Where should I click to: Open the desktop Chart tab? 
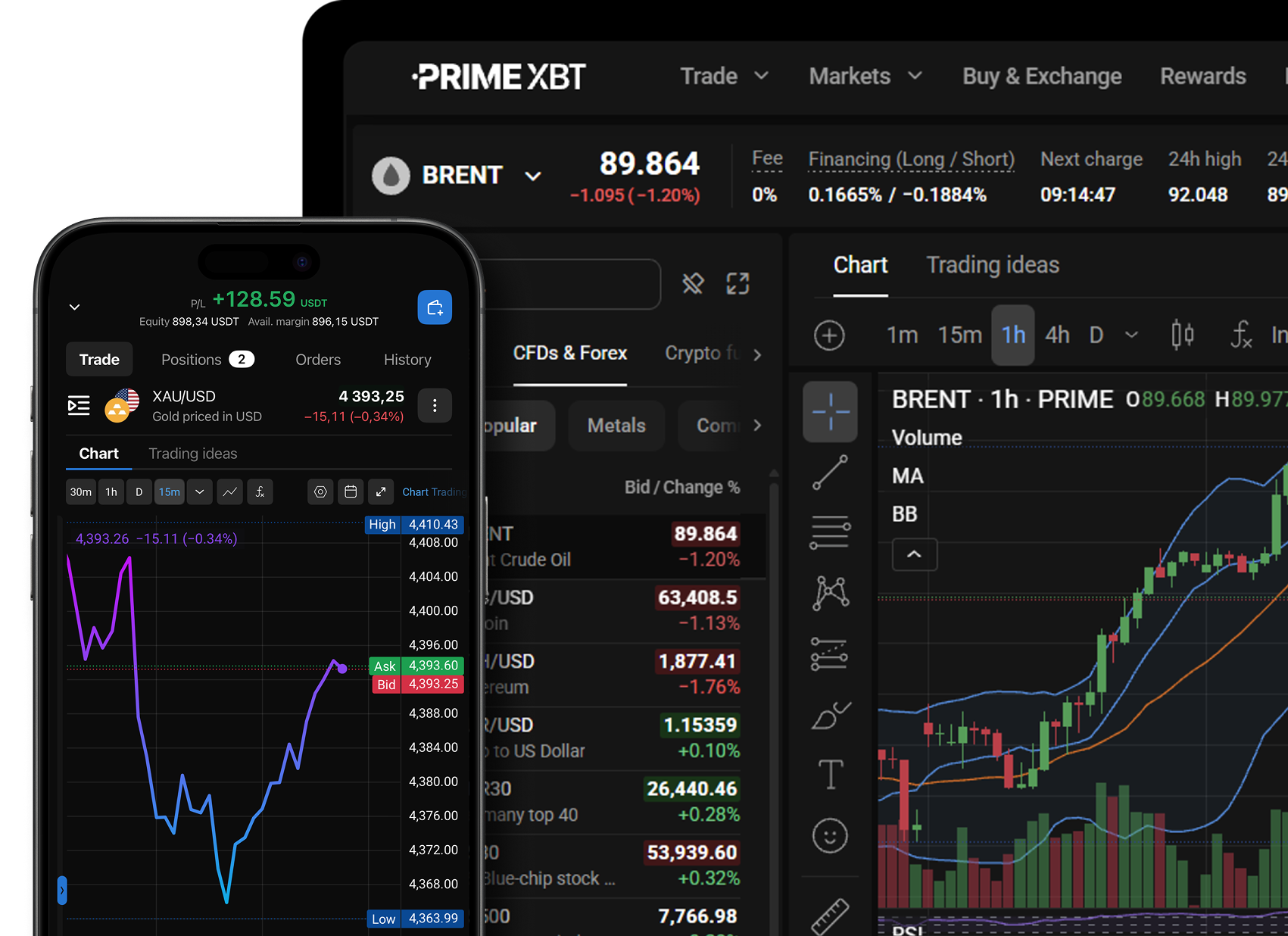[860, 266]
